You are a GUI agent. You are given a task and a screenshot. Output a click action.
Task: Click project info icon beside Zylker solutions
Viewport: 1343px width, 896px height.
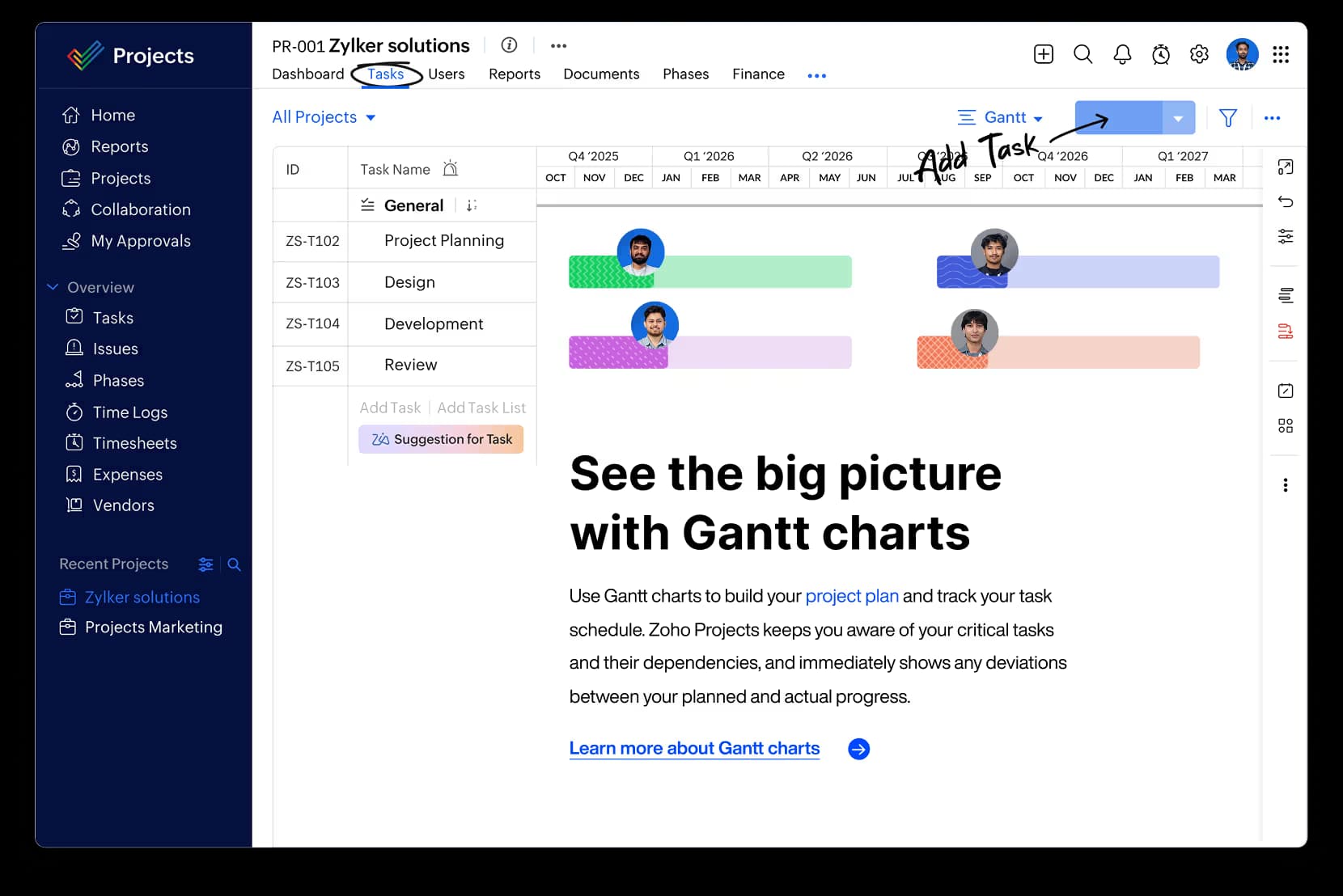[x=509, y=45]
